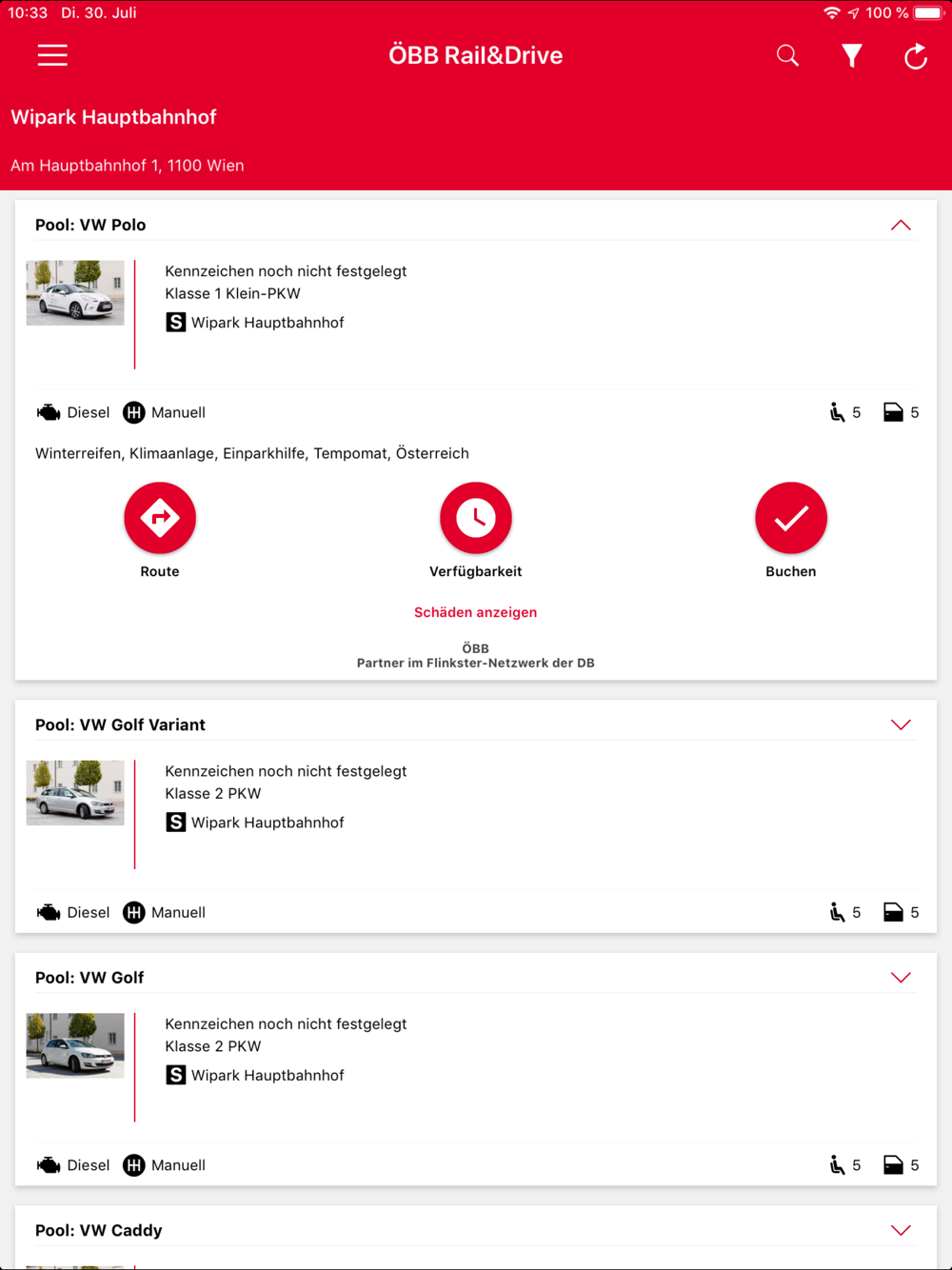The width and height of the screenshot is (952, 1270).
Task: Tap the gearbox icon in VW Polo card
Action: [x=134, y=412]
